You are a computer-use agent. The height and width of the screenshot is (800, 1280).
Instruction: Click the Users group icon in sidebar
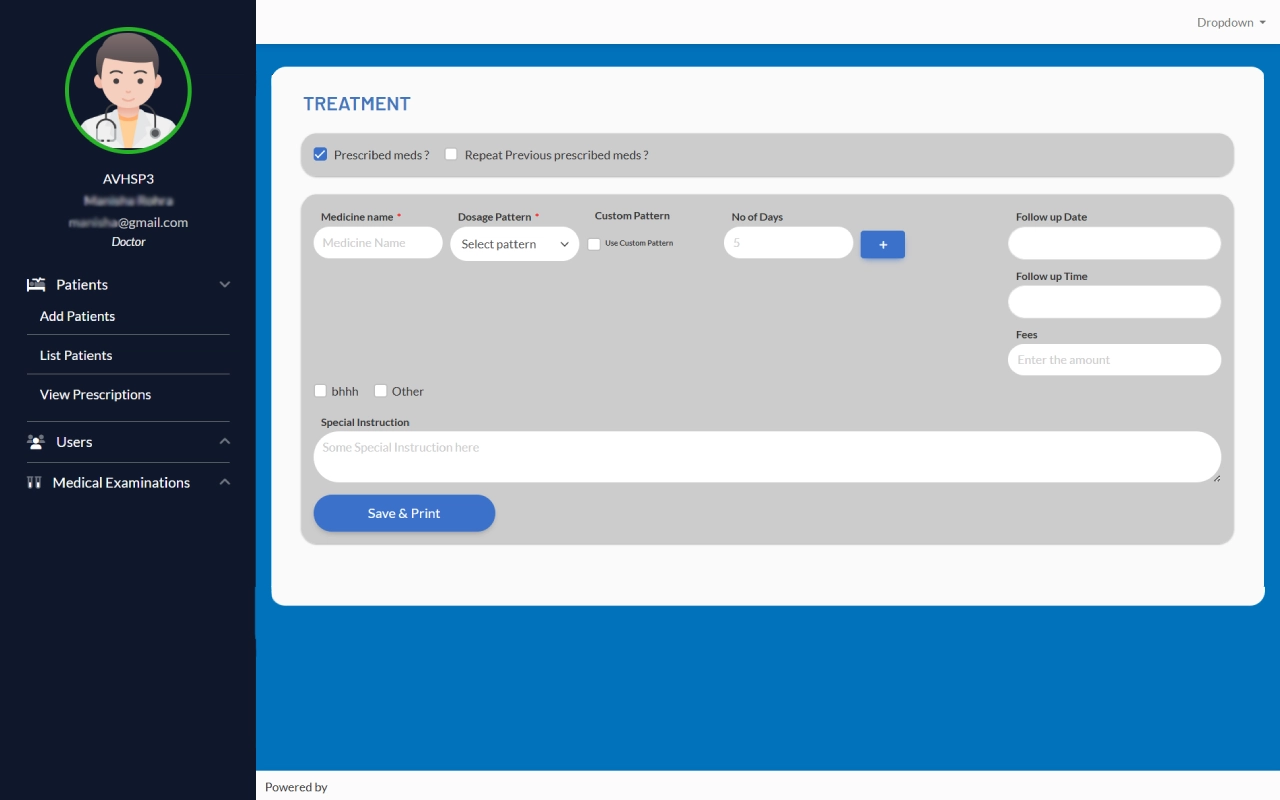click(x=36, y=442)
